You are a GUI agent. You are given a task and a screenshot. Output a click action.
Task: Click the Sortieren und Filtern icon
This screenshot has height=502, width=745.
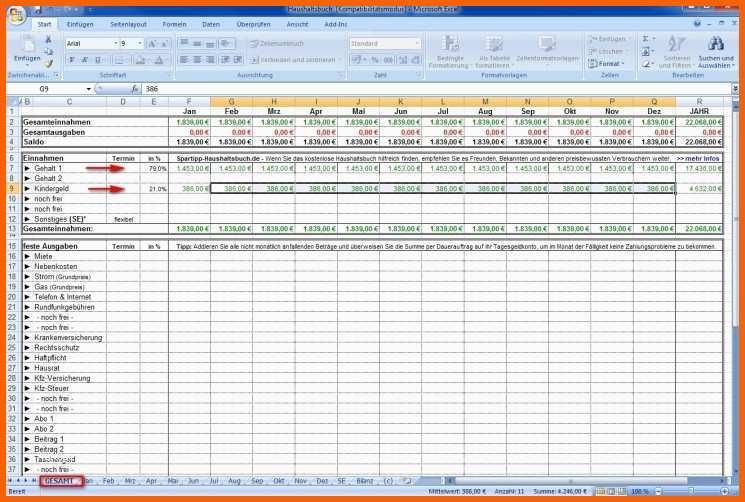pos(676,52)
